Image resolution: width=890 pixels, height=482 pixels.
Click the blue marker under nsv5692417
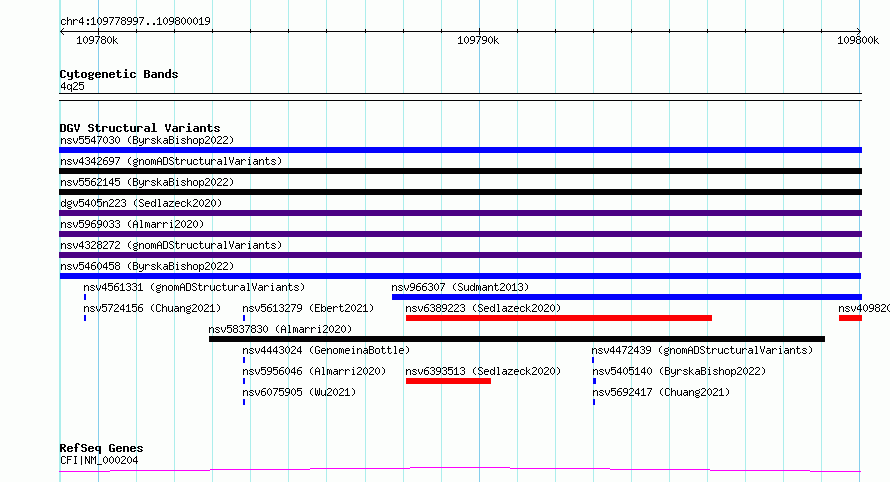coord(594,402)
